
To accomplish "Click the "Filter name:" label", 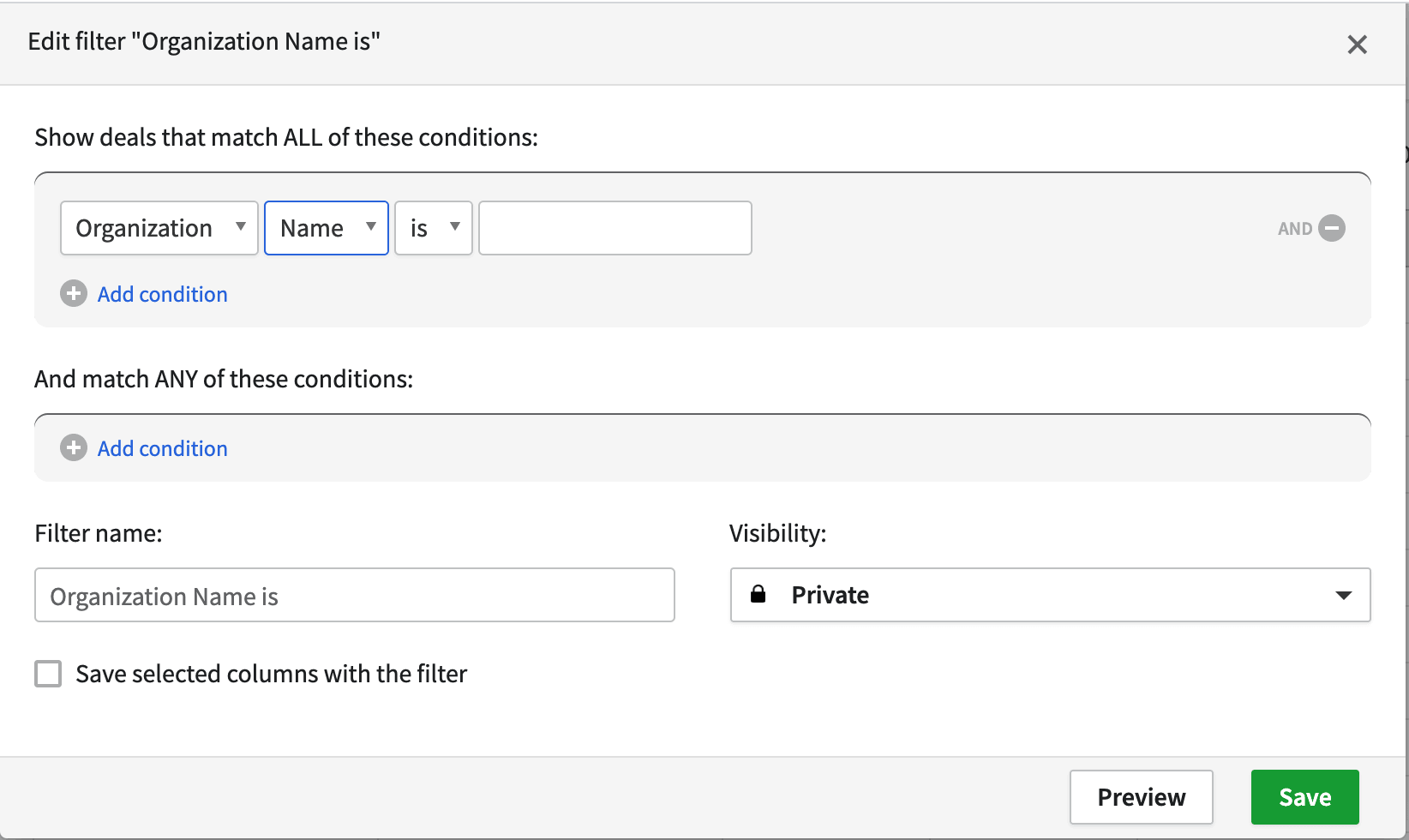I will [99, 533].
